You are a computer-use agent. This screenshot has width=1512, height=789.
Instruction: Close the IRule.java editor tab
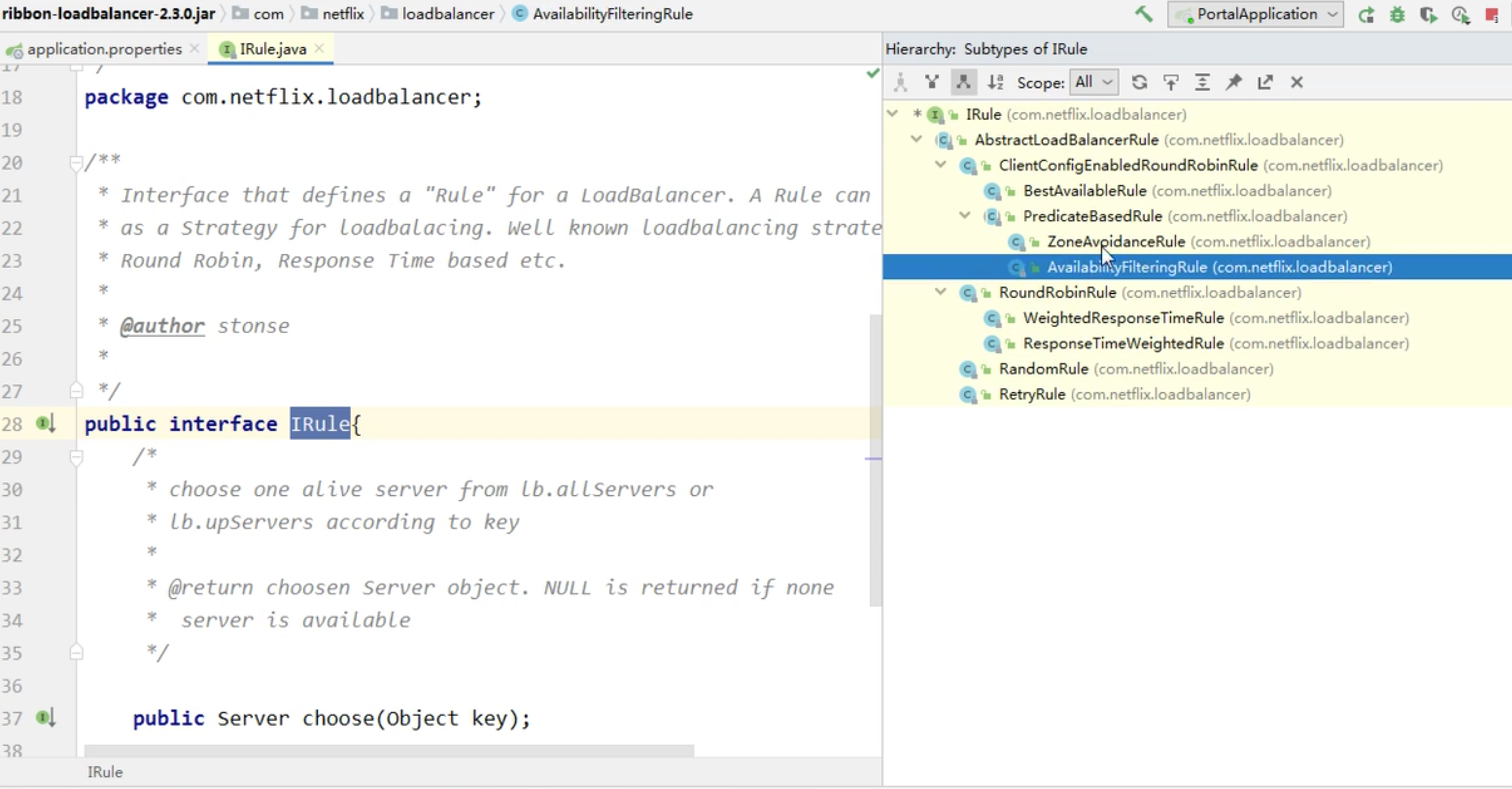tap(319, 49)
